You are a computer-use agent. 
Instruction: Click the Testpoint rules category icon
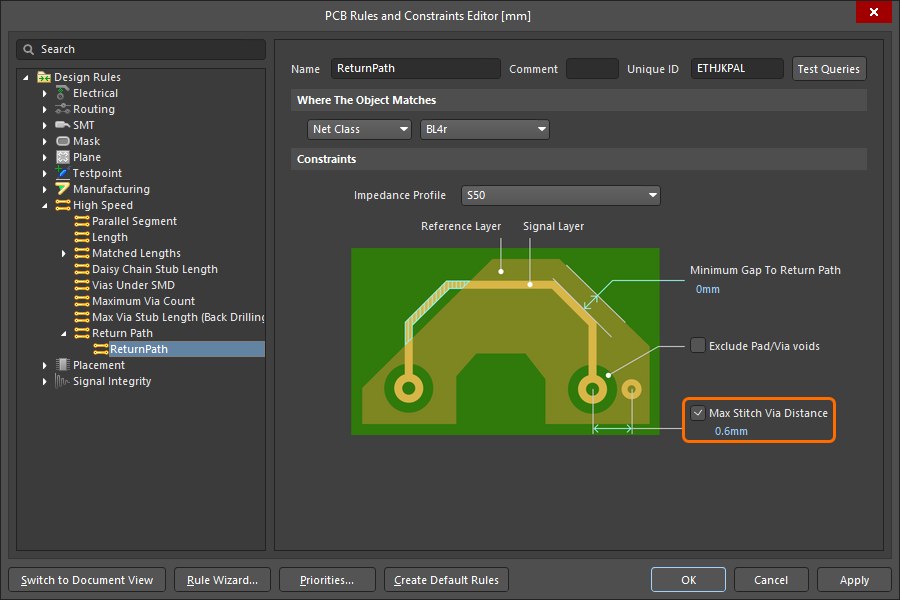tap(63, 173)
